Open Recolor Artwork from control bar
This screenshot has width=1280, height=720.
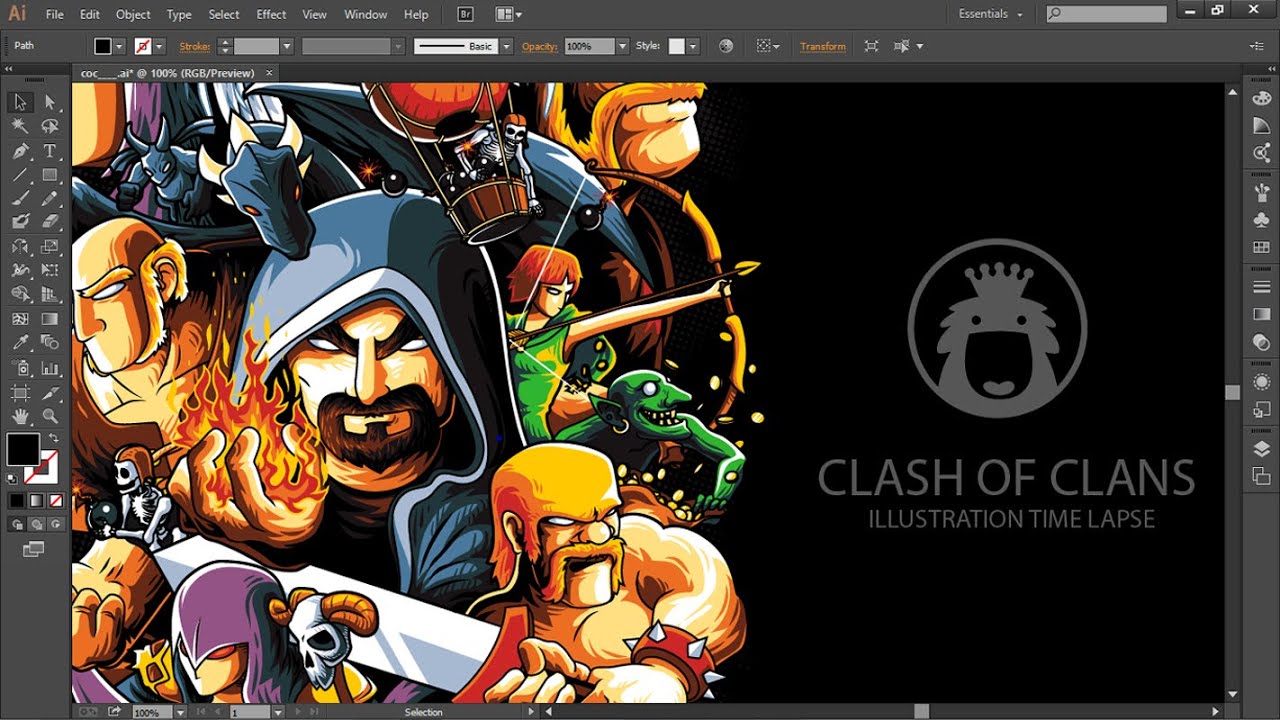pyautogui.click(x=726, y=46)
